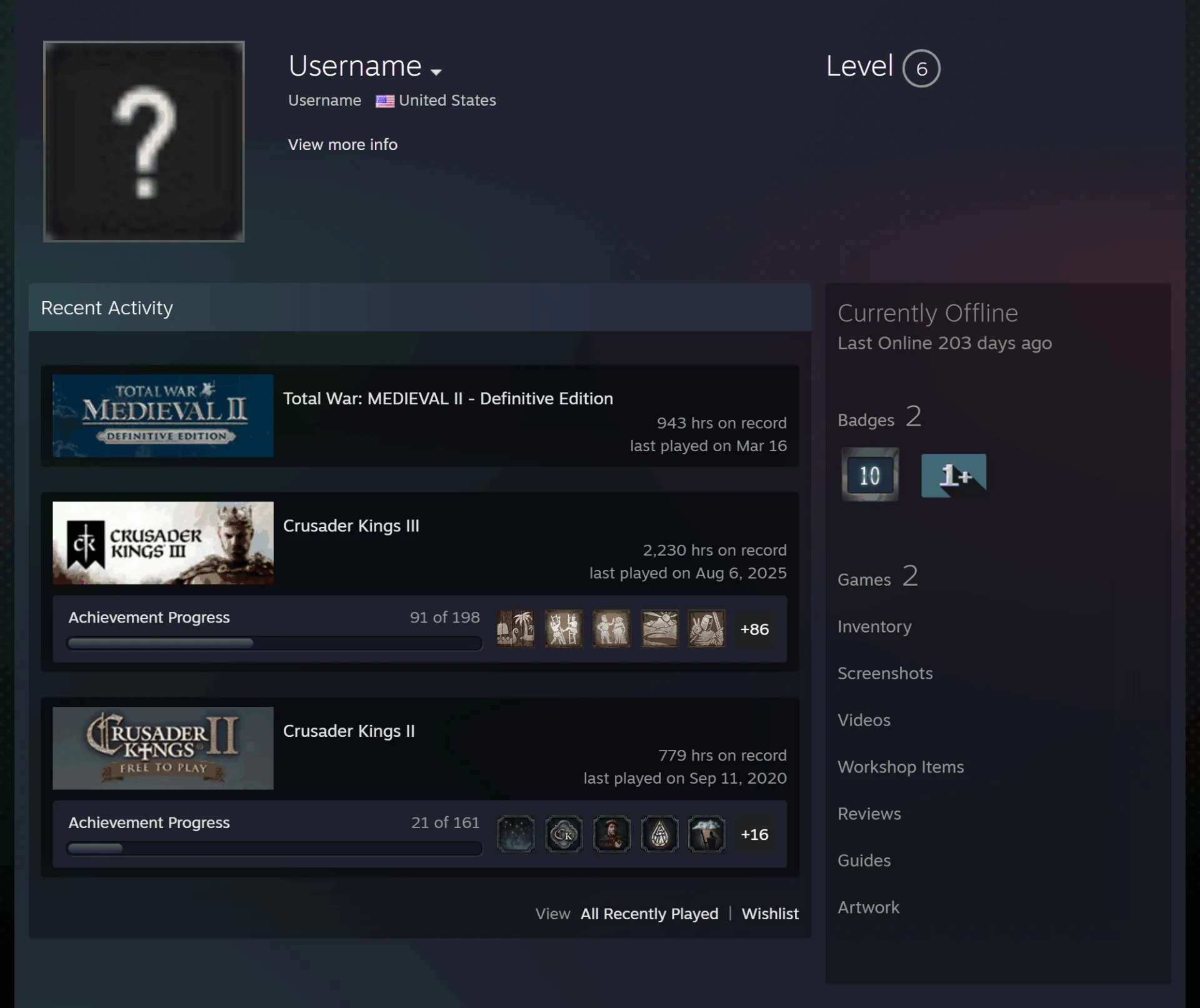Open the Inventory link
The height and width of the screenshot is (1008, 1200).
(874, 626)
